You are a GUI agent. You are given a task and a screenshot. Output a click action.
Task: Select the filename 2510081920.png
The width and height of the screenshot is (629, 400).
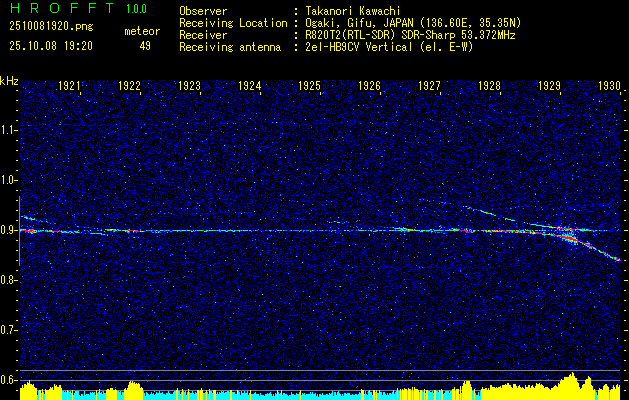pos(51,27)
